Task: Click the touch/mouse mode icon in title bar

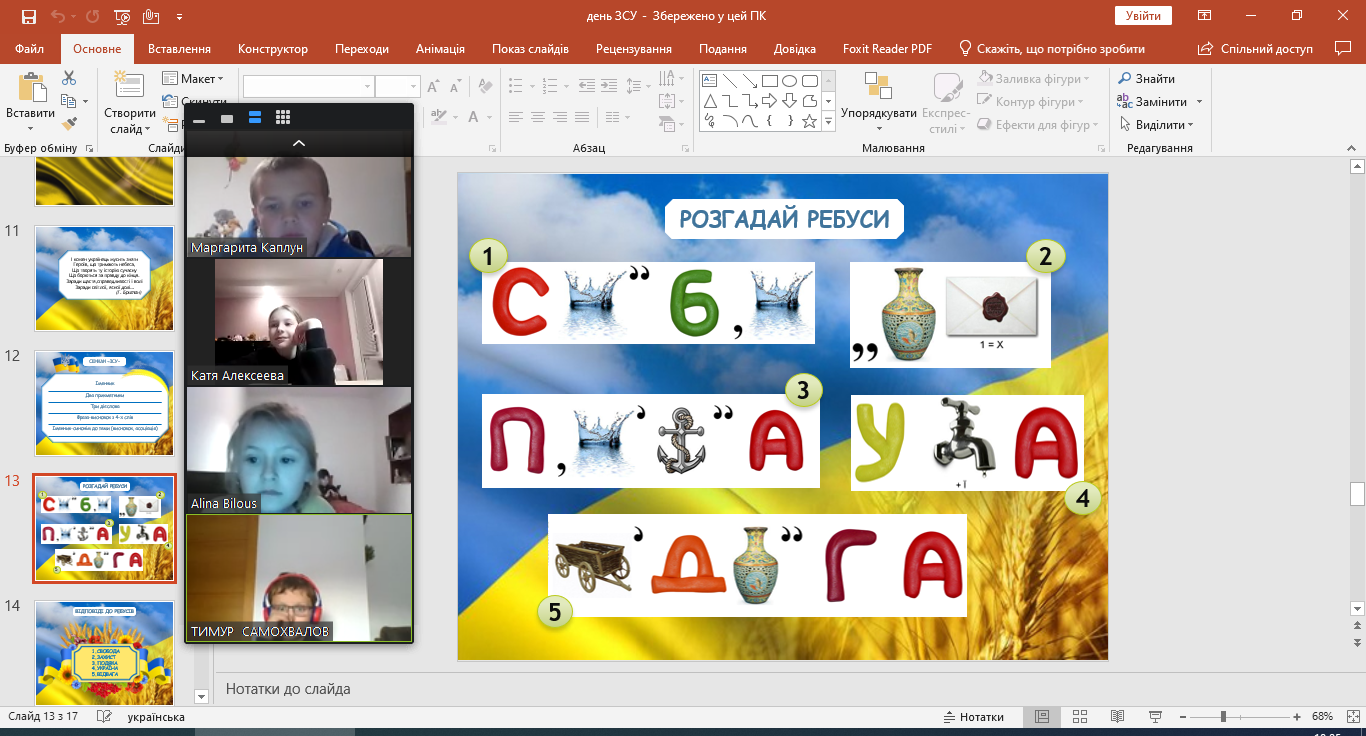Action: [x=151, y=17]
